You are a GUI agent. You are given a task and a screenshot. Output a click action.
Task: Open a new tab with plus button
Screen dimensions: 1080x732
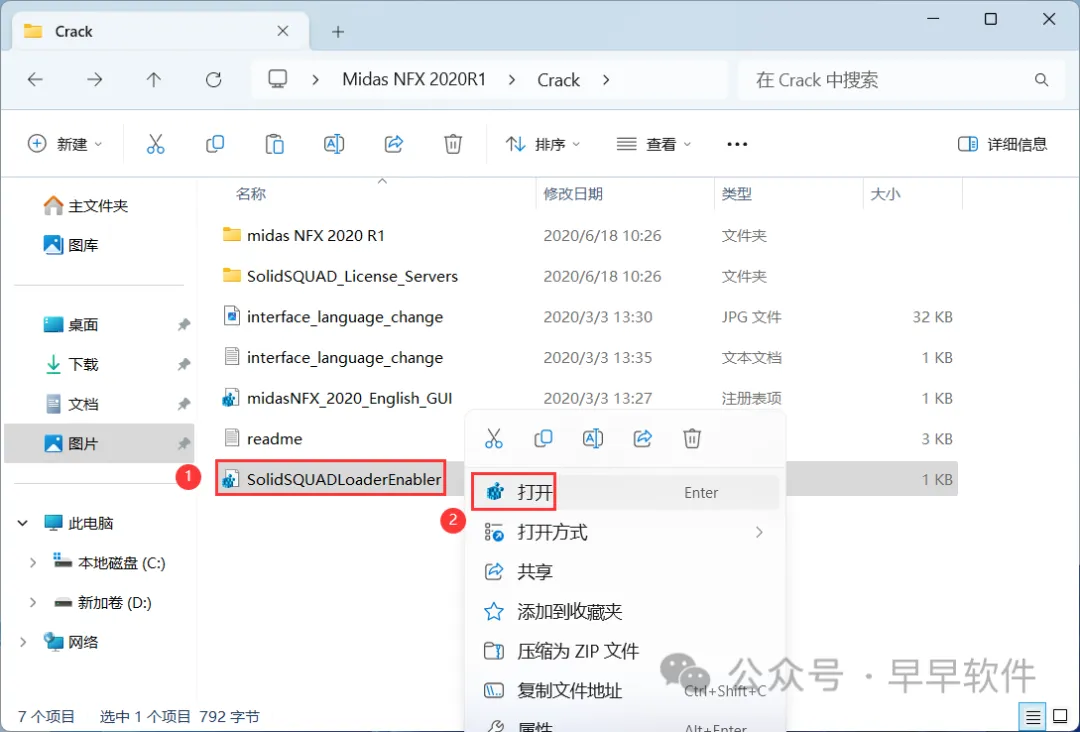[338, 32]
